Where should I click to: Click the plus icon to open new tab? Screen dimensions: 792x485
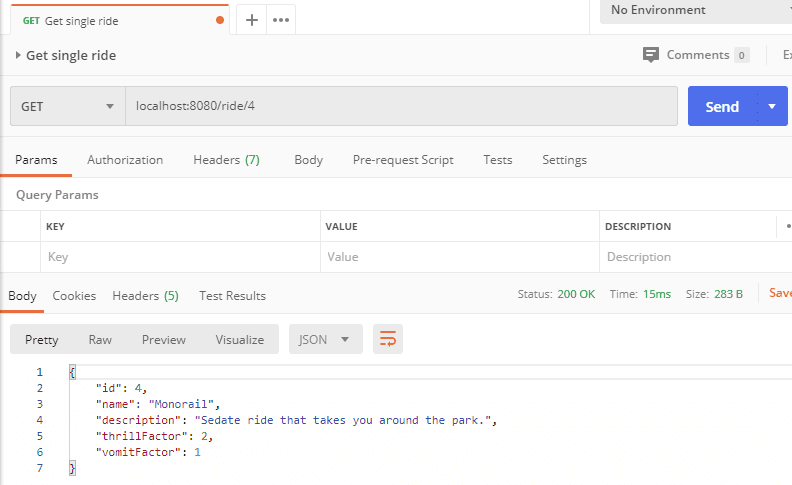tap(252, 20)
